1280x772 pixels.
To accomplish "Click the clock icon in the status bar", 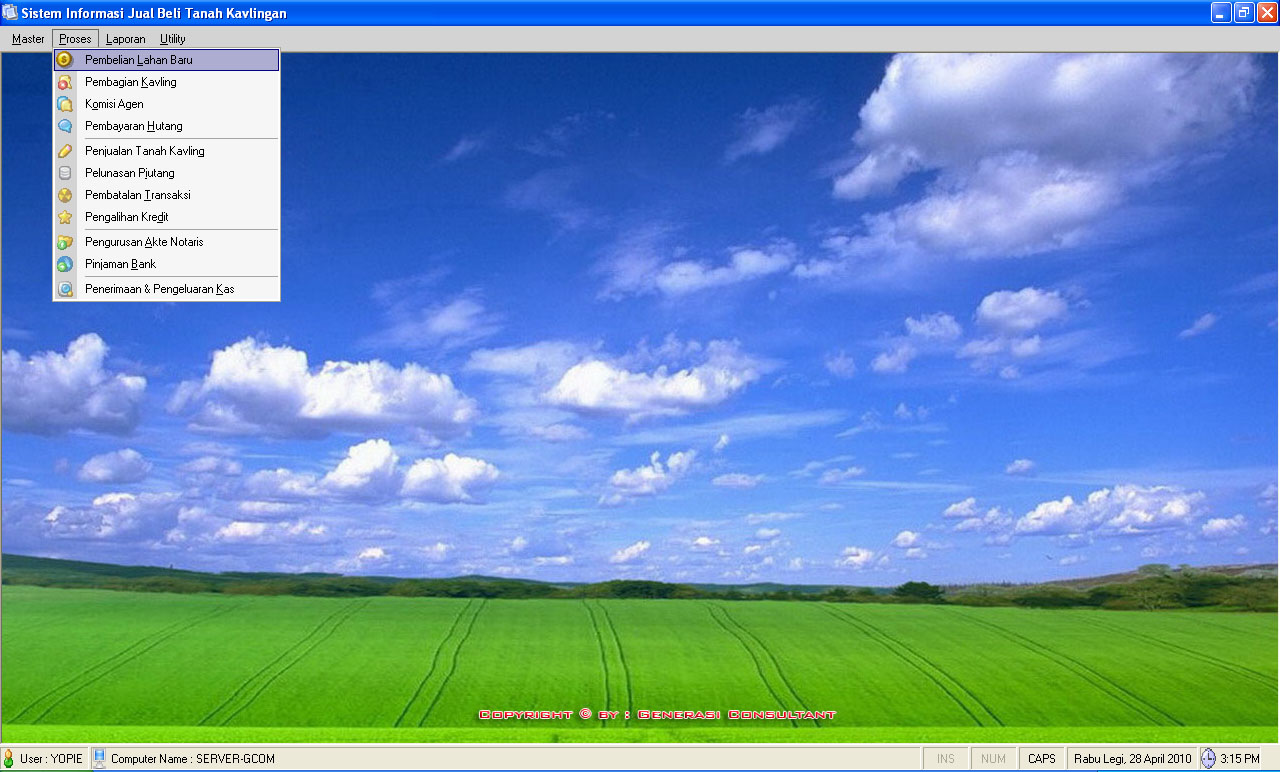I will pyautogui.click(x=1208, y=759).
